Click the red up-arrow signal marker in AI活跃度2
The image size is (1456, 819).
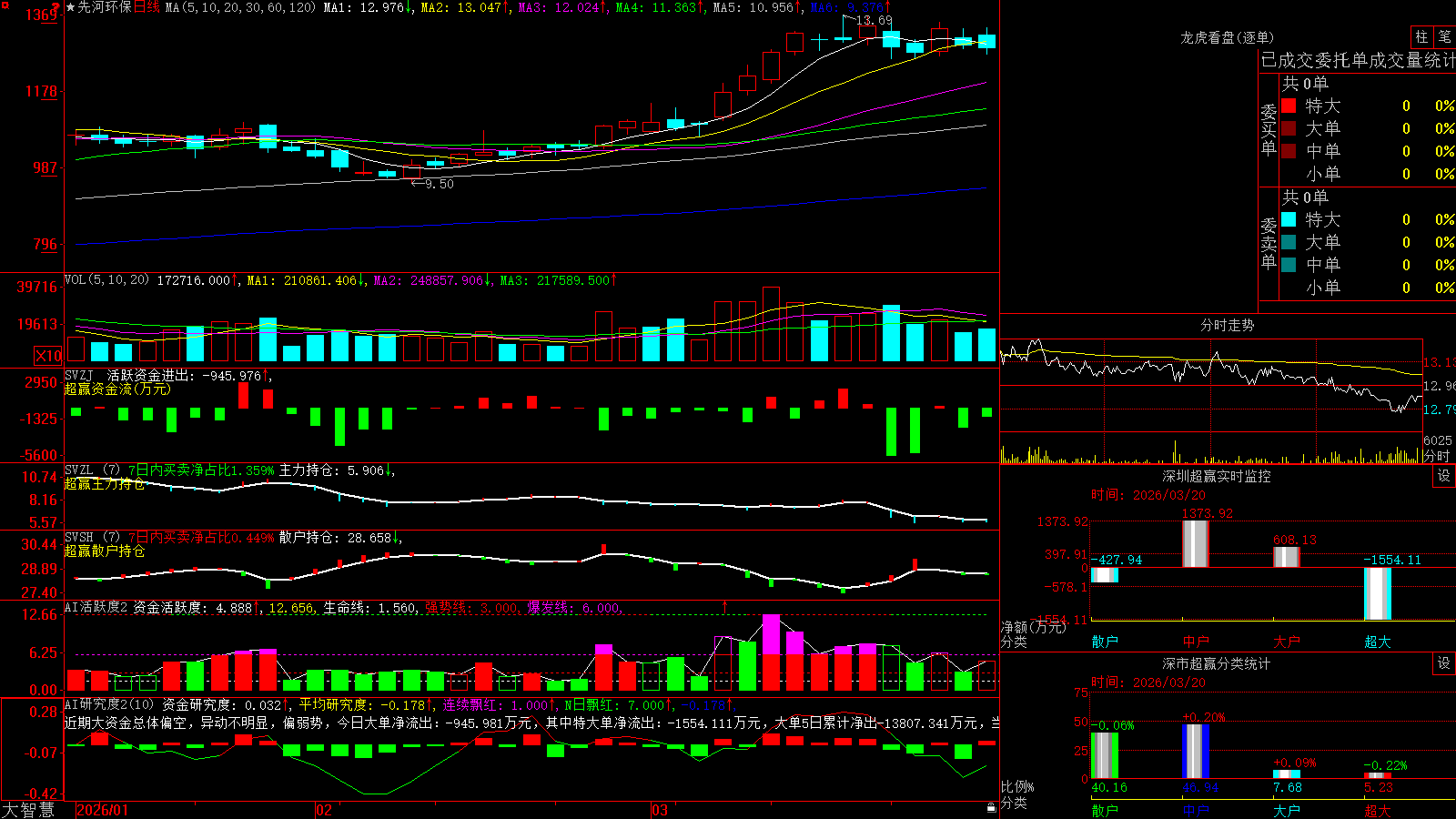click(725, 606)
